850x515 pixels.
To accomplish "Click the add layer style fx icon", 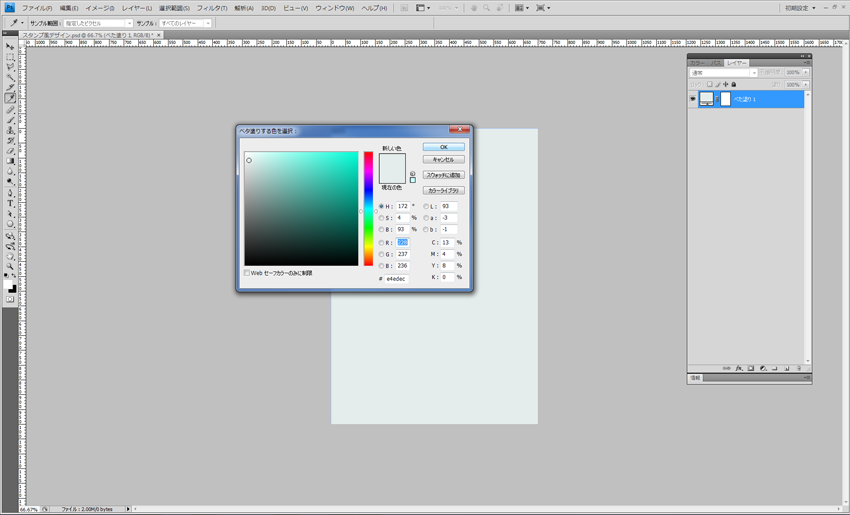I will pyautogui.click(x=739, y=369).
